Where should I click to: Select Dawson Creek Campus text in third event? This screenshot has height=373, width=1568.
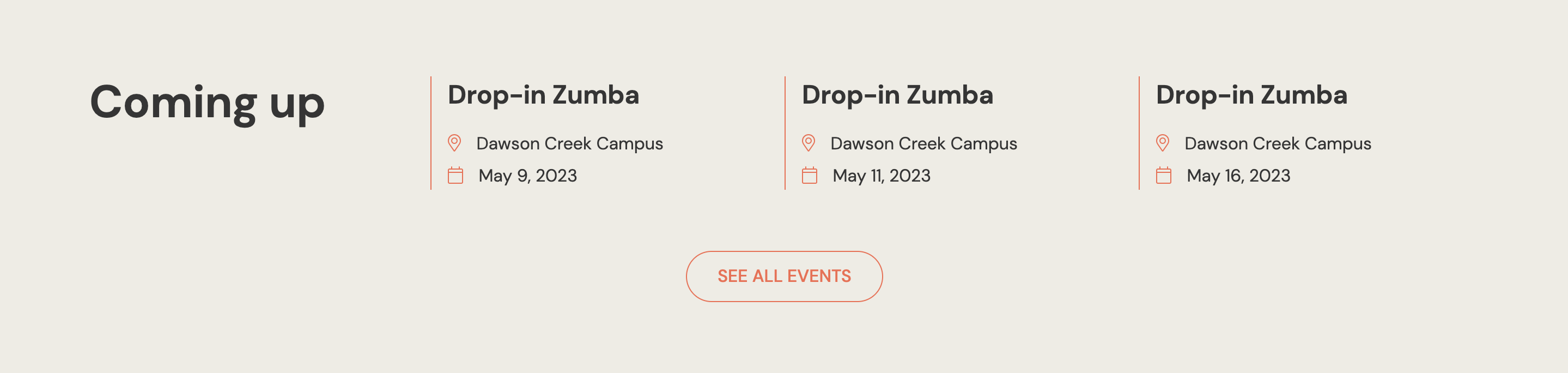(x=1278, y=144)
